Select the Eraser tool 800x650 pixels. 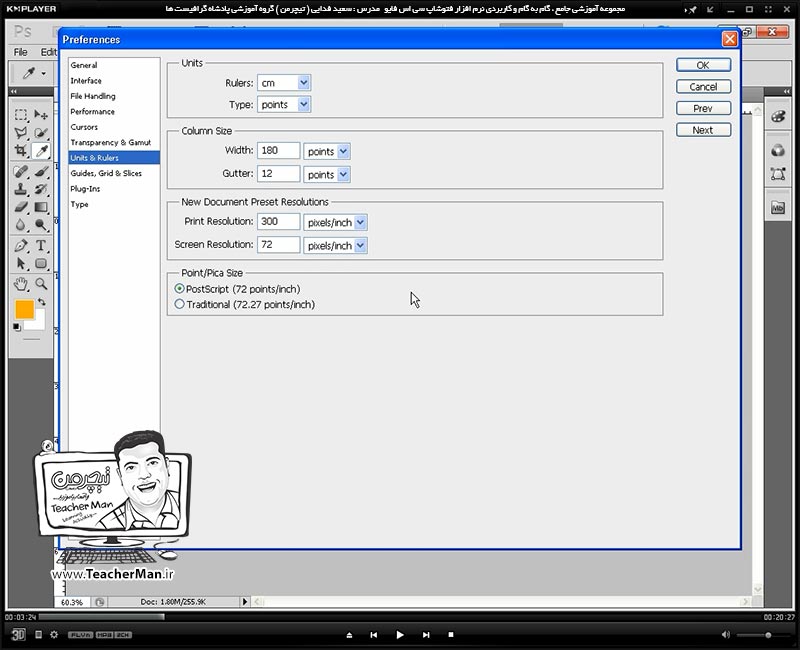(x=21, y=207)
